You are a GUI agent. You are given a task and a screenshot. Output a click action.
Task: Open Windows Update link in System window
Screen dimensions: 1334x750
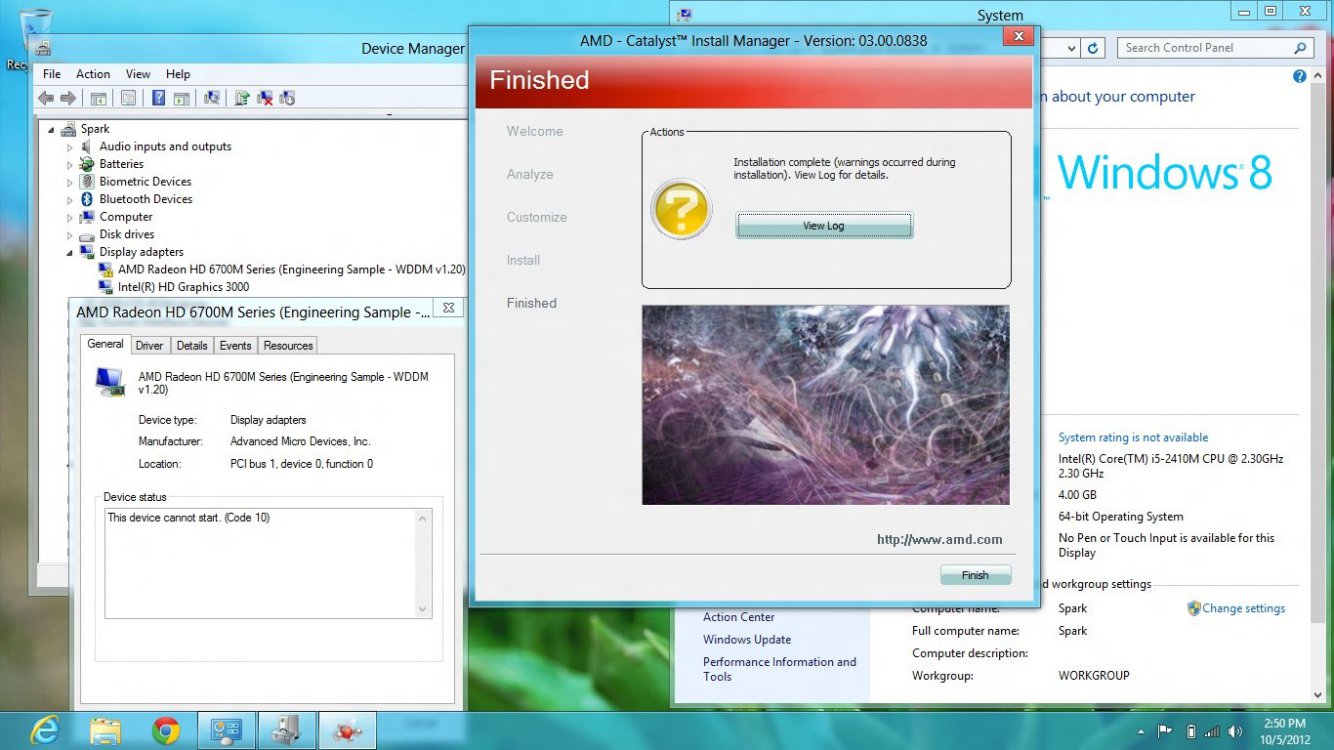[x=747, y=640]
